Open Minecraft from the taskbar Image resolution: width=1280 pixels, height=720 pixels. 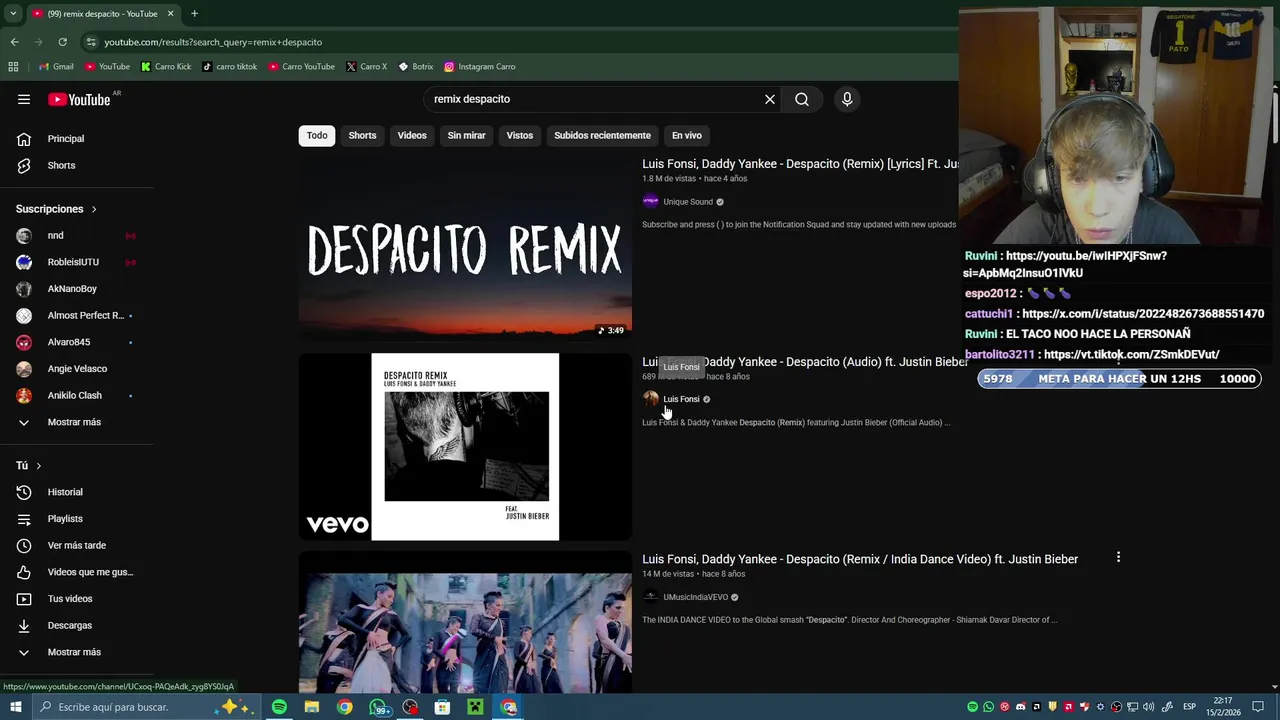(x=475, y=707)
